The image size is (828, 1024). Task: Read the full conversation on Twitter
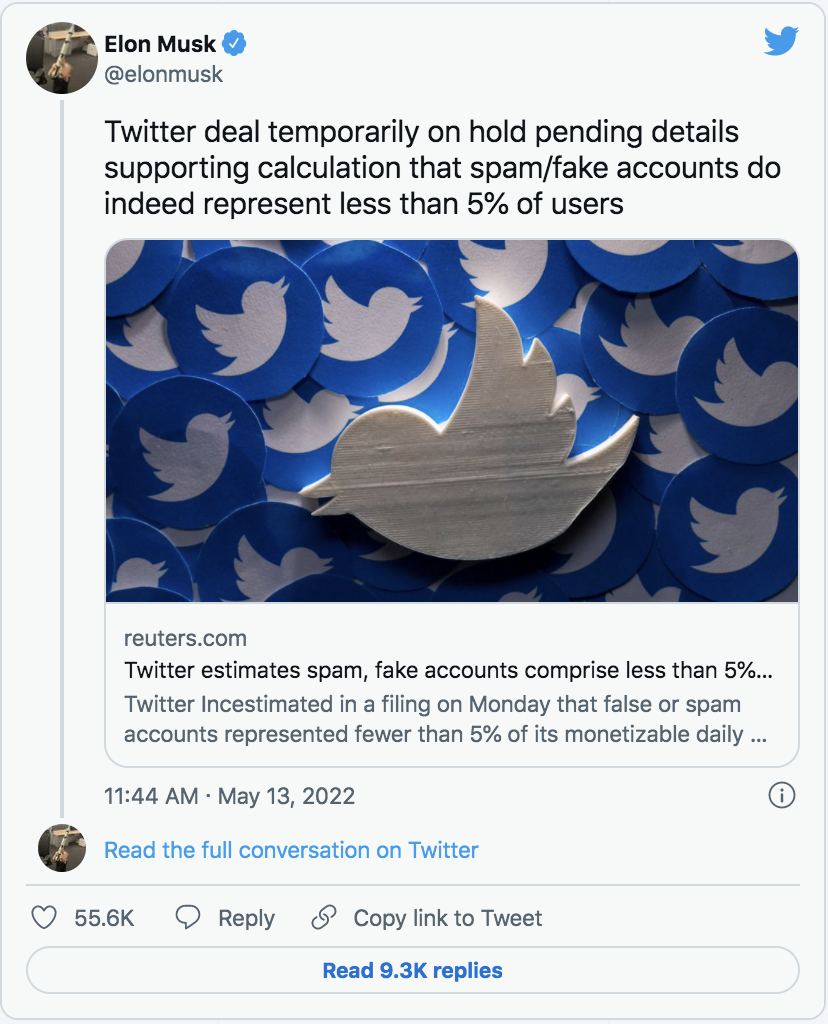click(291, 850)
